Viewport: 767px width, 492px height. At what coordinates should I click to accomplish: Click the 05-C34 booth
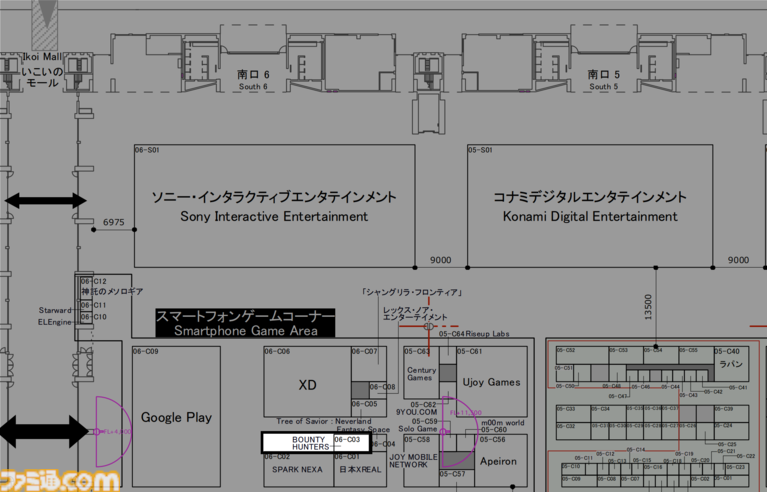pos(609,413)
